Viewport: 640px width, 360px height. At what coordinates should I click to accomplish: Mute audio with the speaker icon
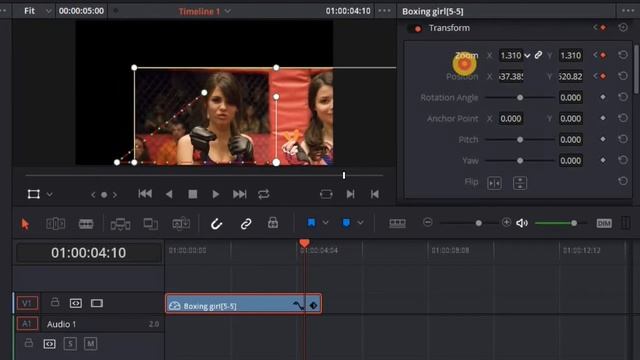click(x=522, y=223)
